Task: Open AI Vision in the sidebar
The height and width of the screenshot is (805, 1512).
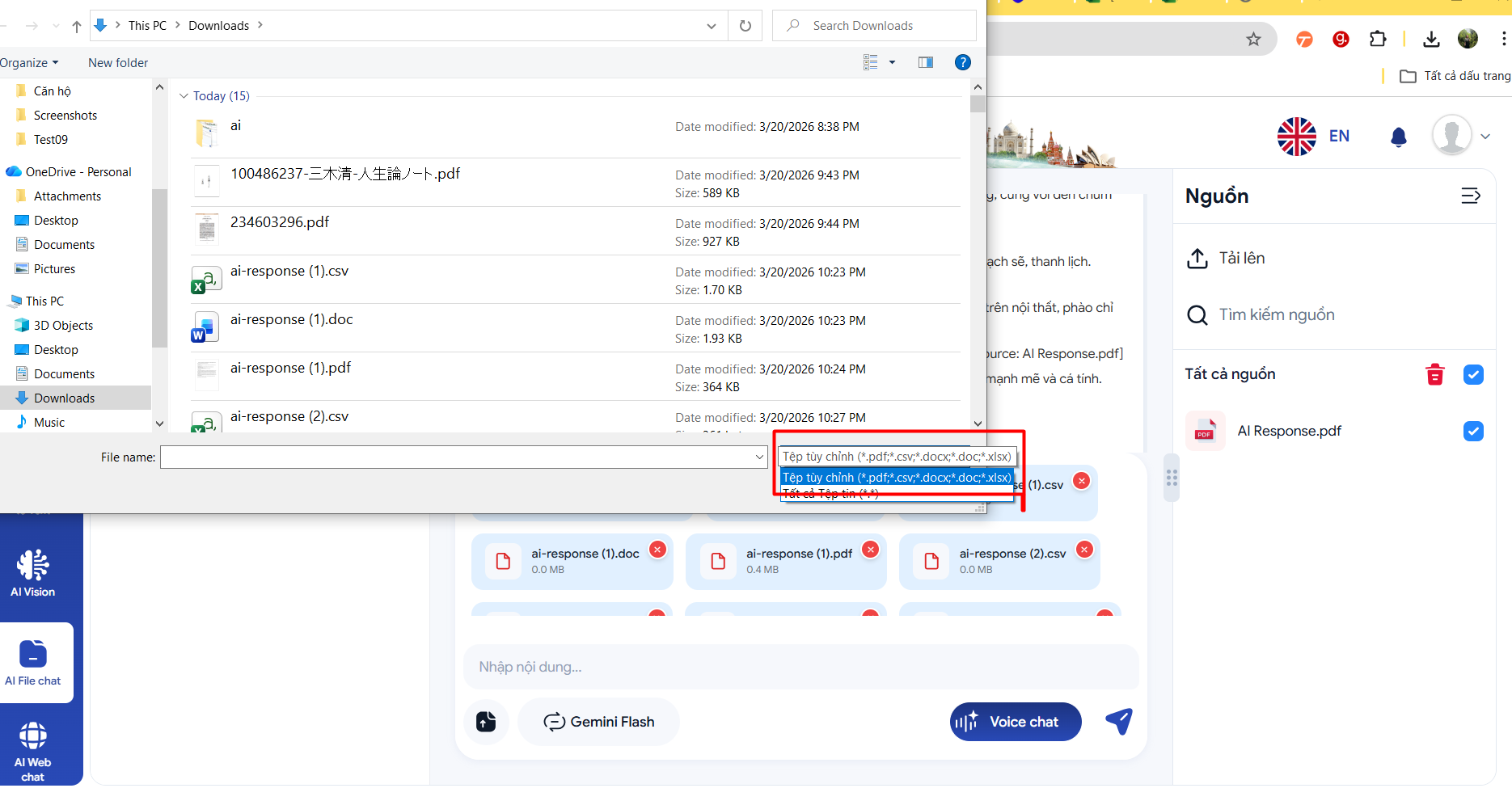Action: click(33, 573)
